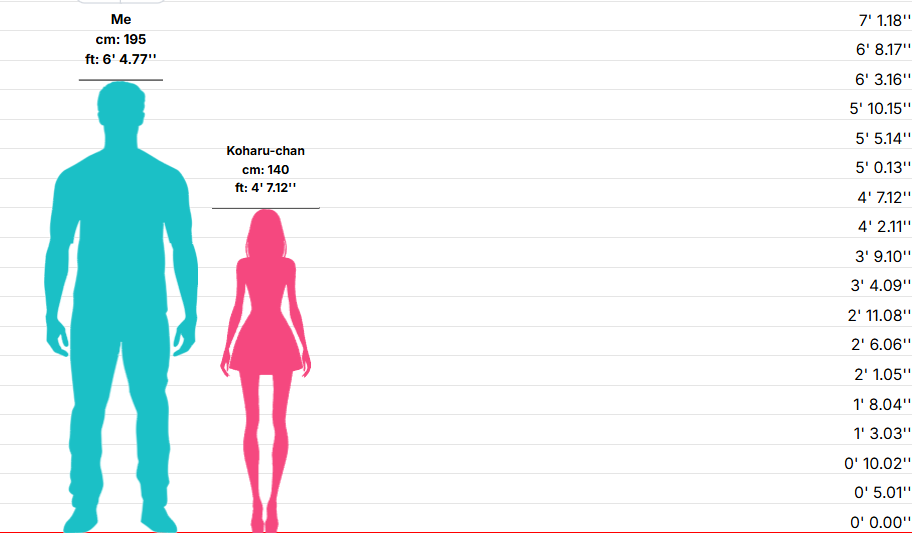Click the 3' 4.09'' scale label
The image size is (919, 533).
click(881, 286)
